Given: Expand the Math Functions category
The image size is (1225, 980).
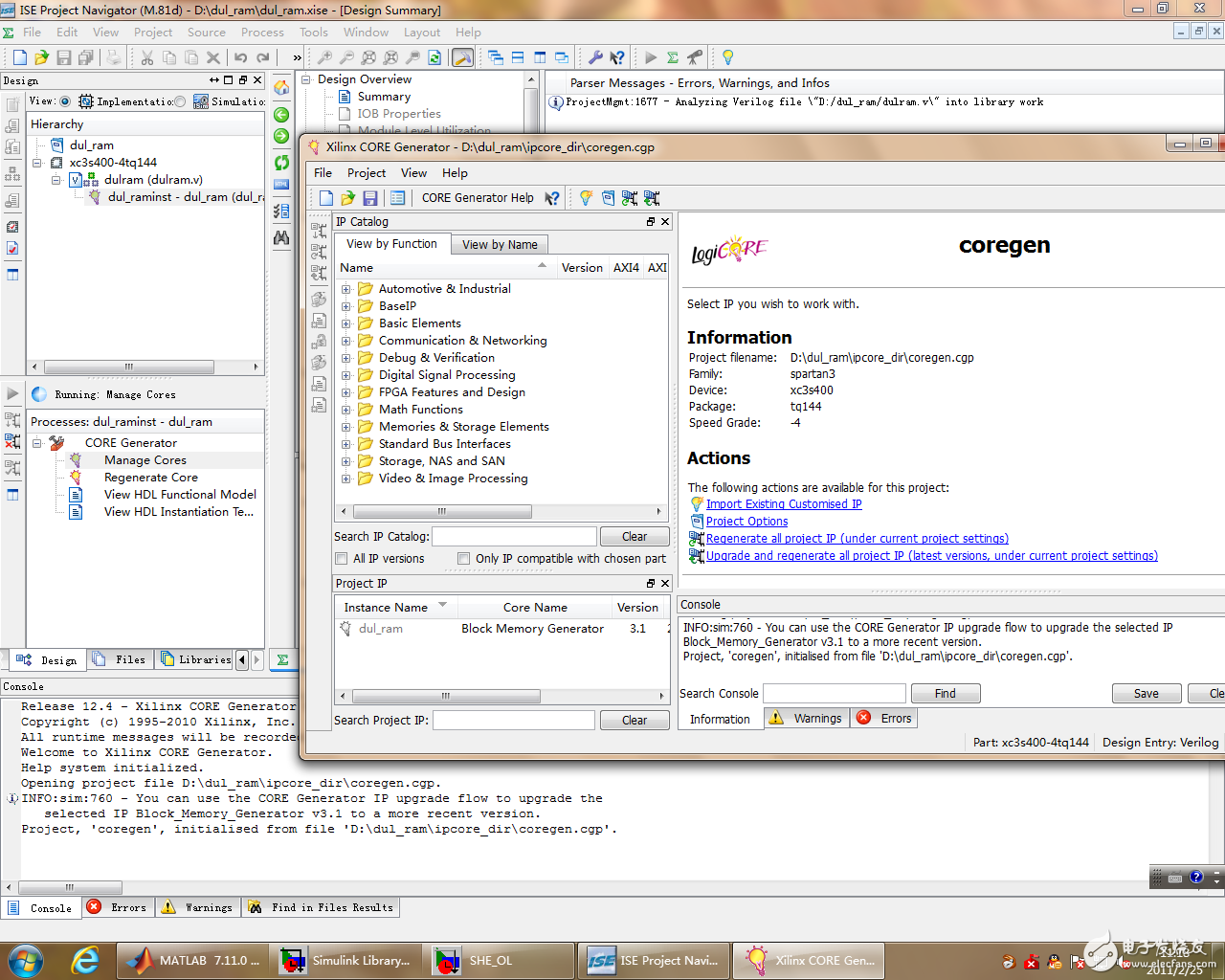Looking at the screenshot, I should click(x=346, y=410).
